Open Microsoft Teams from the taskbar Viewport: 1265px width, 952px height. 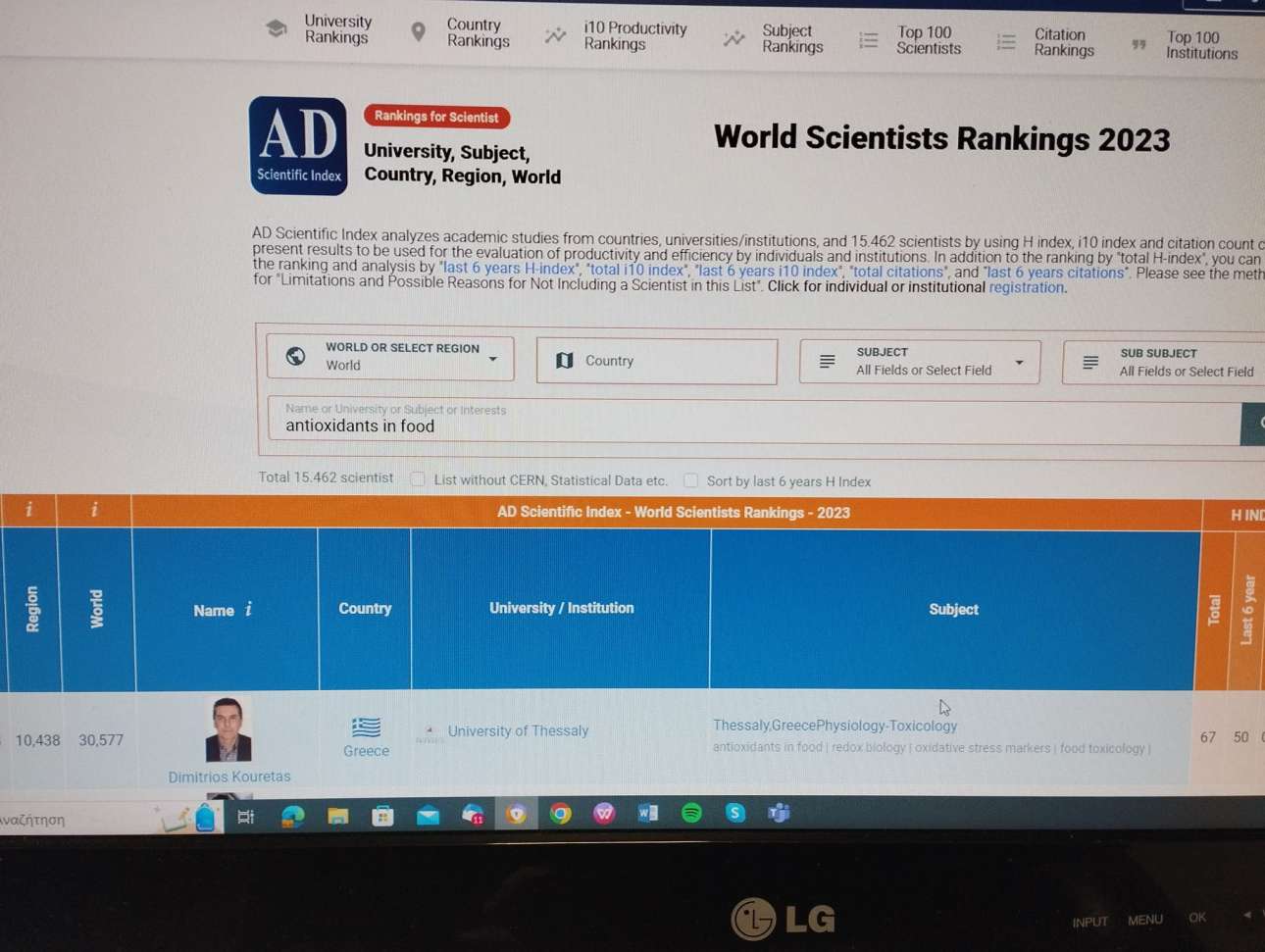tap(780, 813)
